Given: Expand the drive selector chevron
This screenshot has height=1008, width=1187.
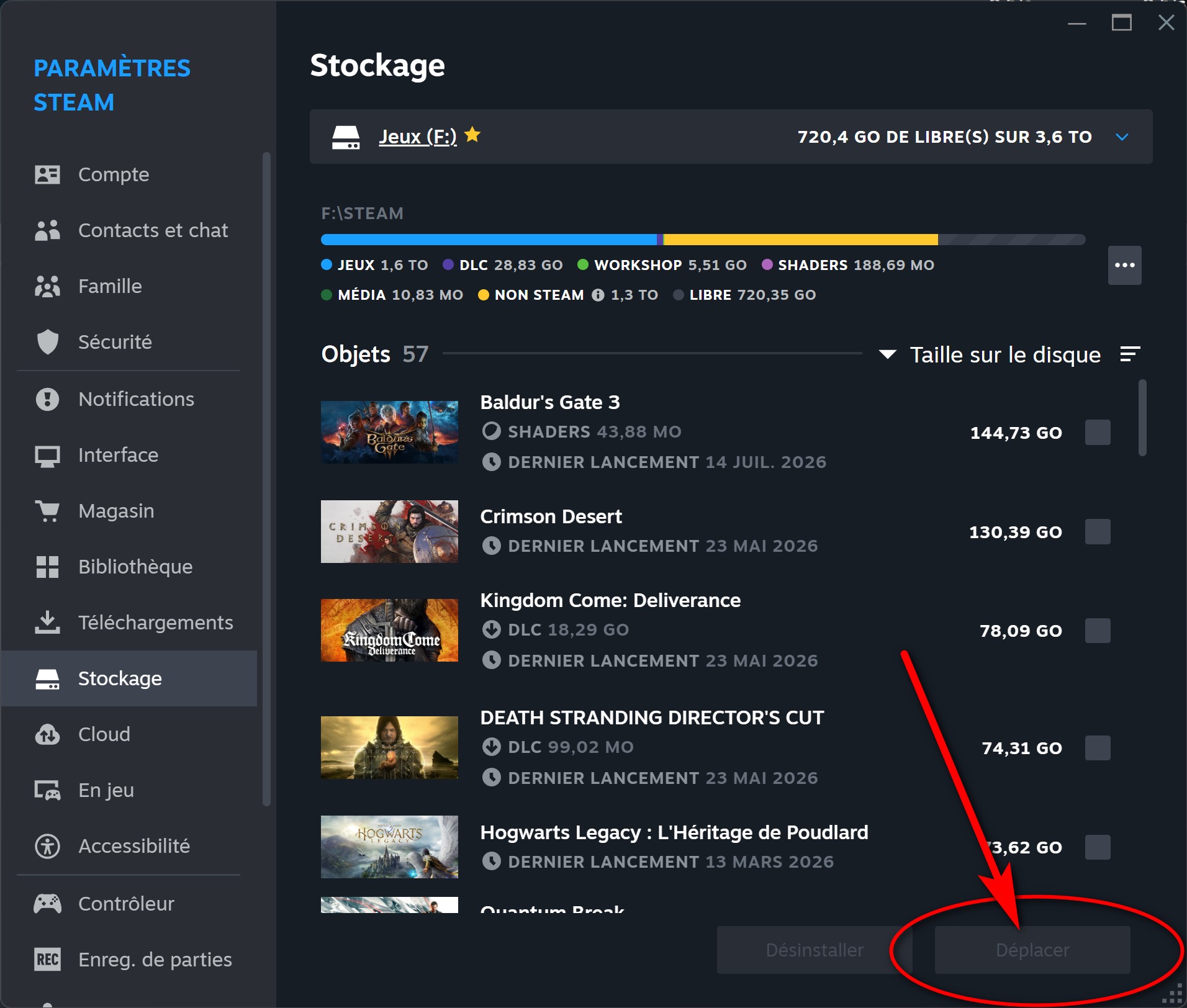Looking at the screenshot, I should (x=1122, y=137).
